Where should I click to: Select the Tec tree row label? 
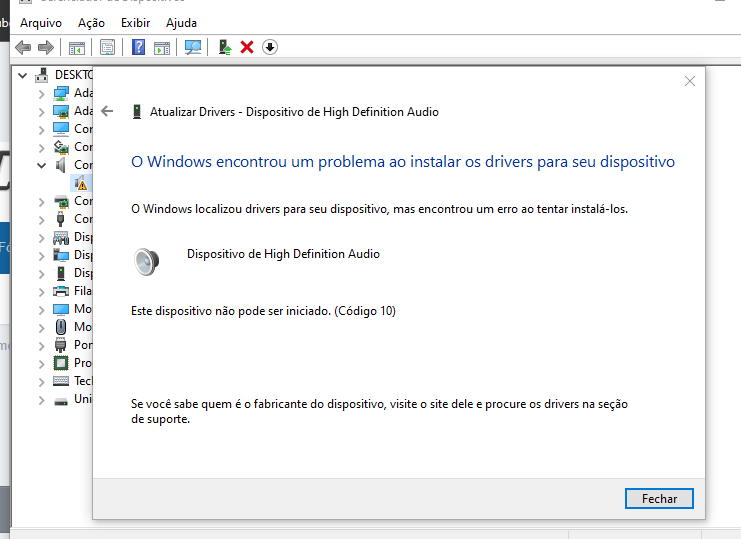pos(83,380)
